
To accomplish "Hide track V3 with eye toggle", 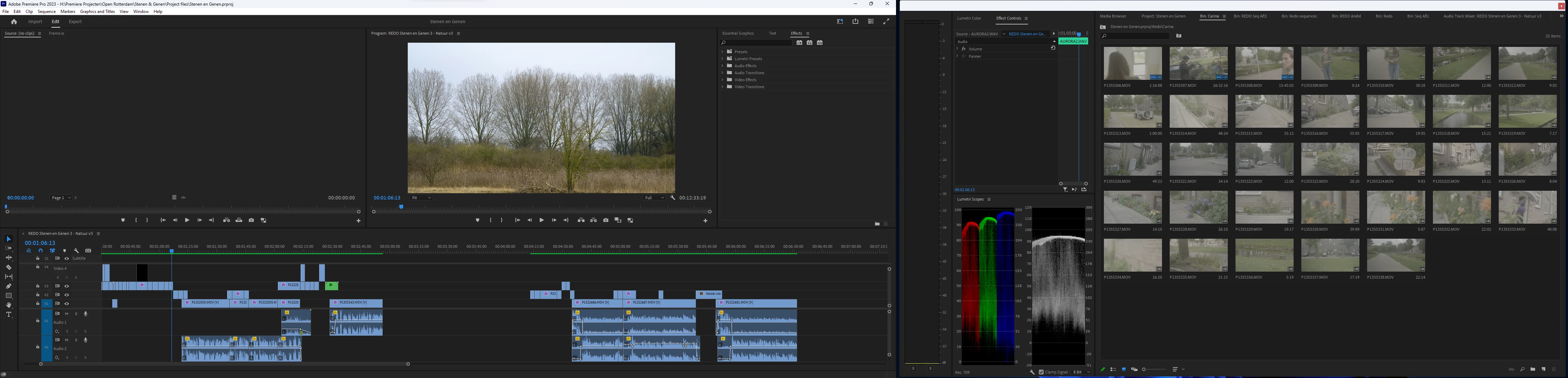I will 67,286.
